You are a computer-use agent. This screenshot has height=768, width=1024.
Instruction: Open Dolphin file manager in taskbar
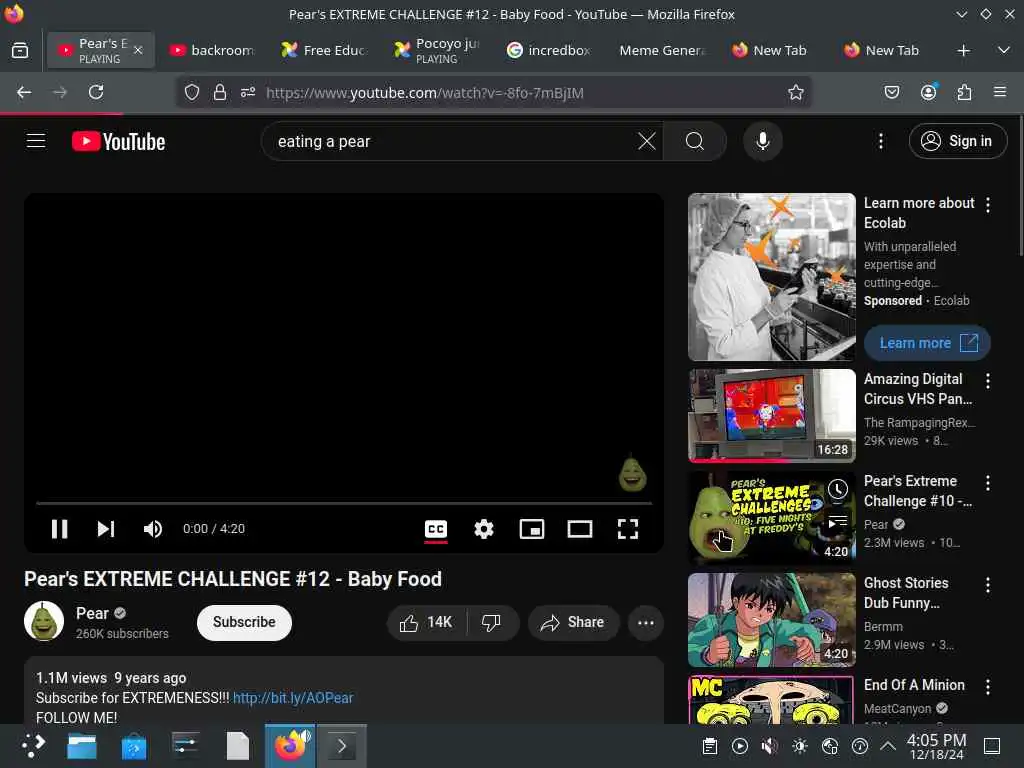[x=82, y=746]
